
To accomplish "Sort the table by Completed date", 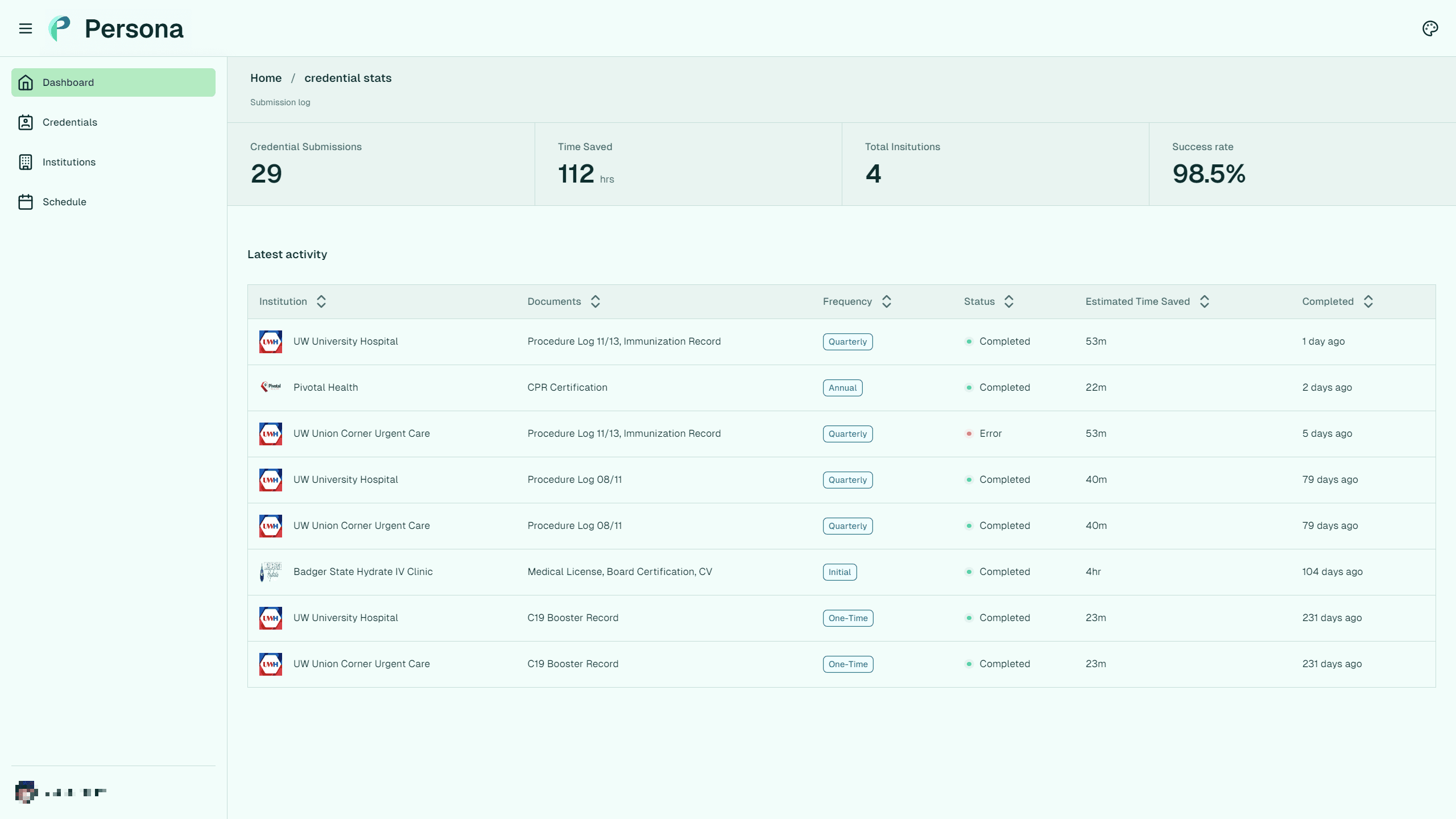I will [x=1368, y=301].
